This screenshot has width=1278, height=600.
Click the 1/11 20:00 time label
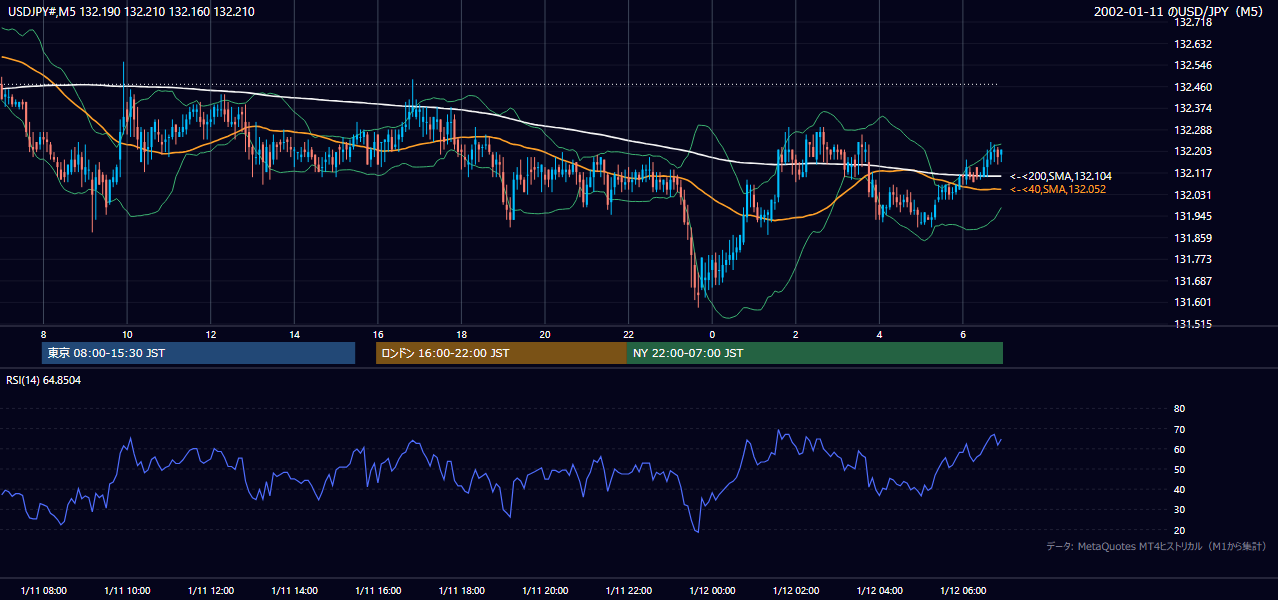click(x=544, y=591)
